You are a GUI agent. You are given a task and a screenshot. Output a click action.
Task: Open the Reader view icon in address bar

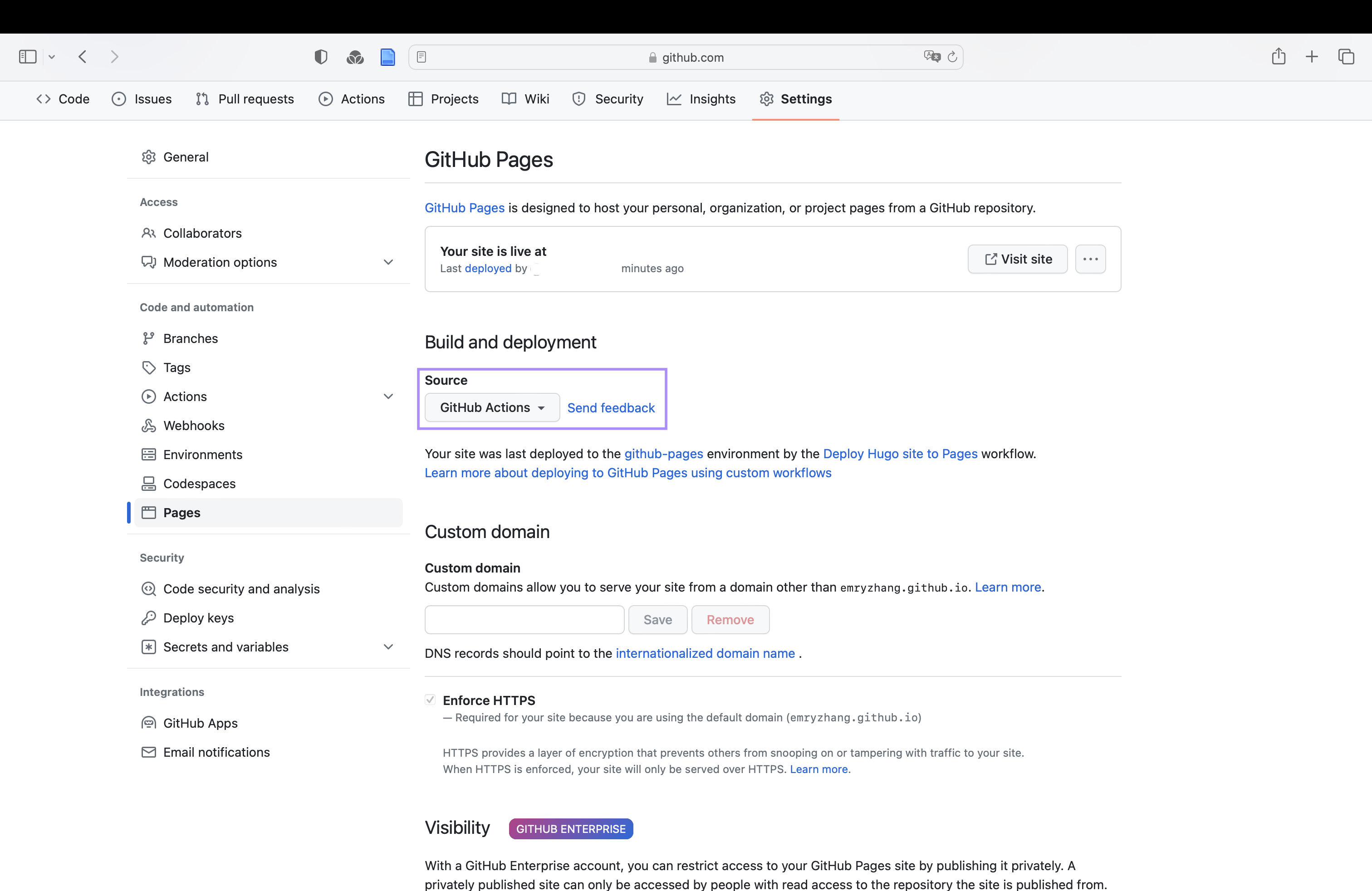[421, 56]
